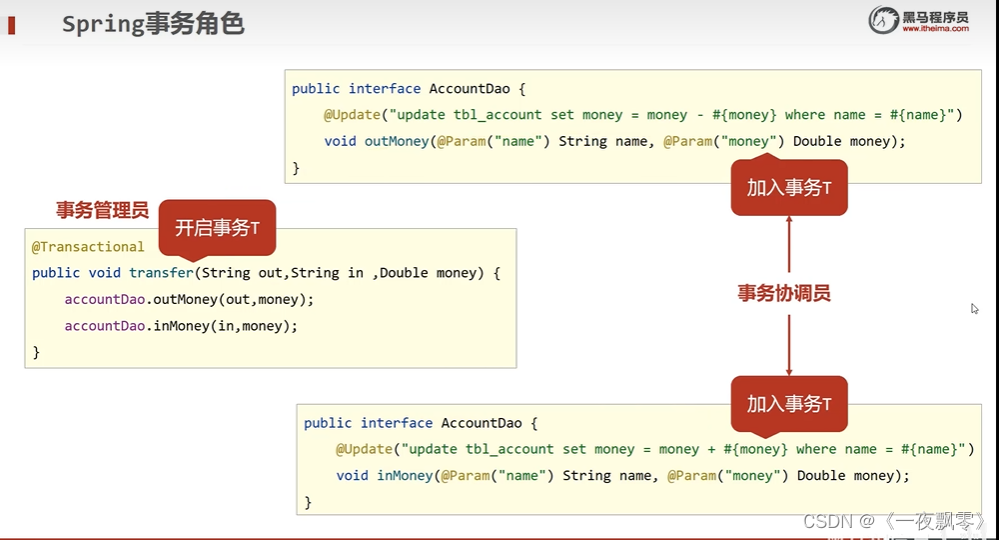Select the 事务管理员 red label
Image resolution: width=999 pixels, height=540 pixels.
point(102,210)
